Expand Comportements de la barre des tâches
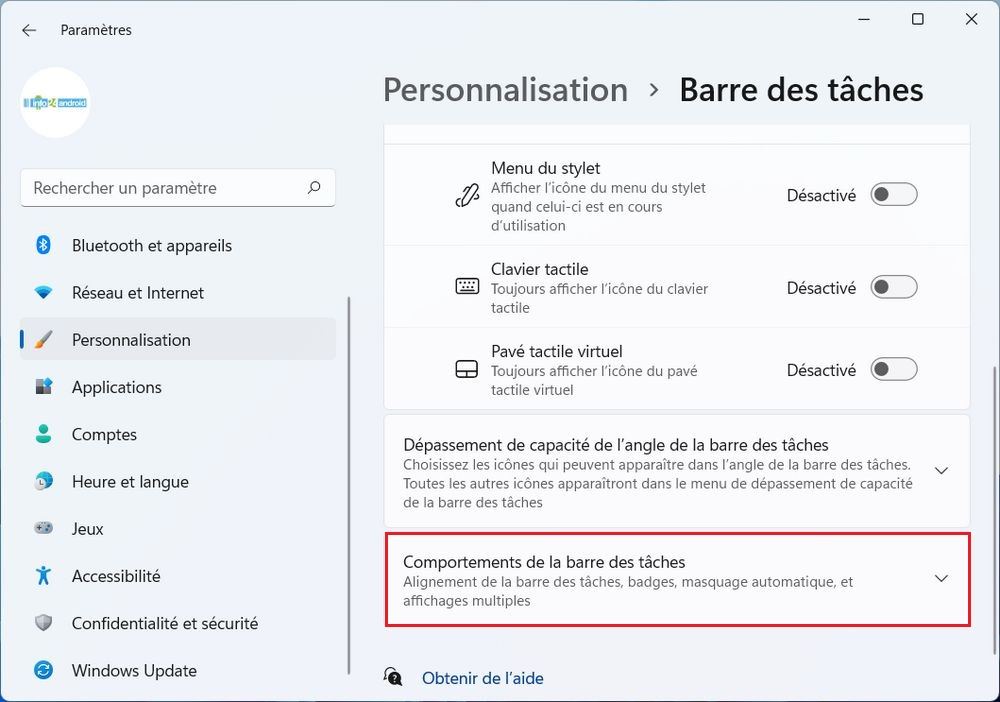 click(x=940, y=579)
